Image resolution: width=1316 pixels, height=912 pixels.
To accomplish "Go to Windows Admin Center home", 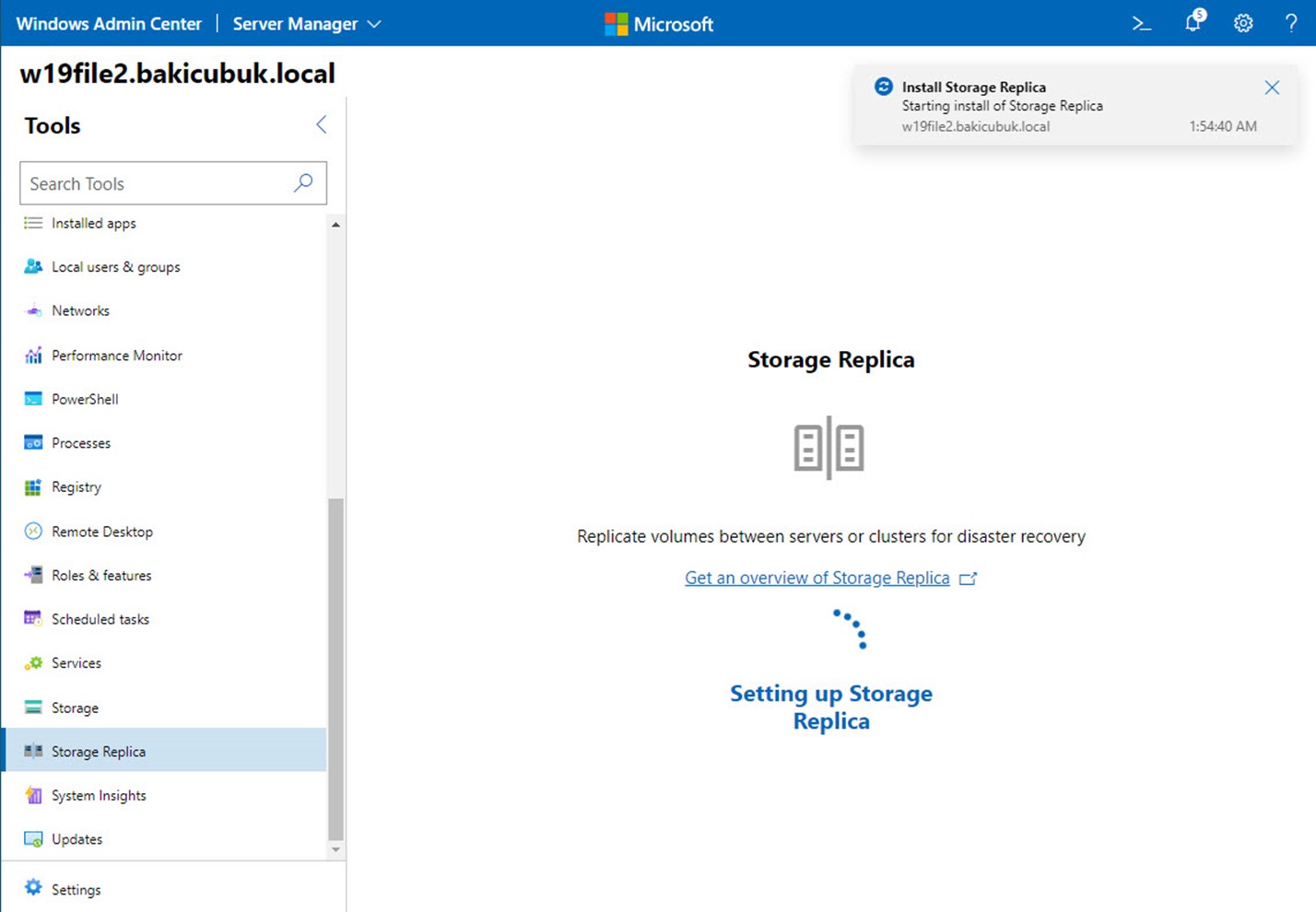I will (x=109, y=24).
